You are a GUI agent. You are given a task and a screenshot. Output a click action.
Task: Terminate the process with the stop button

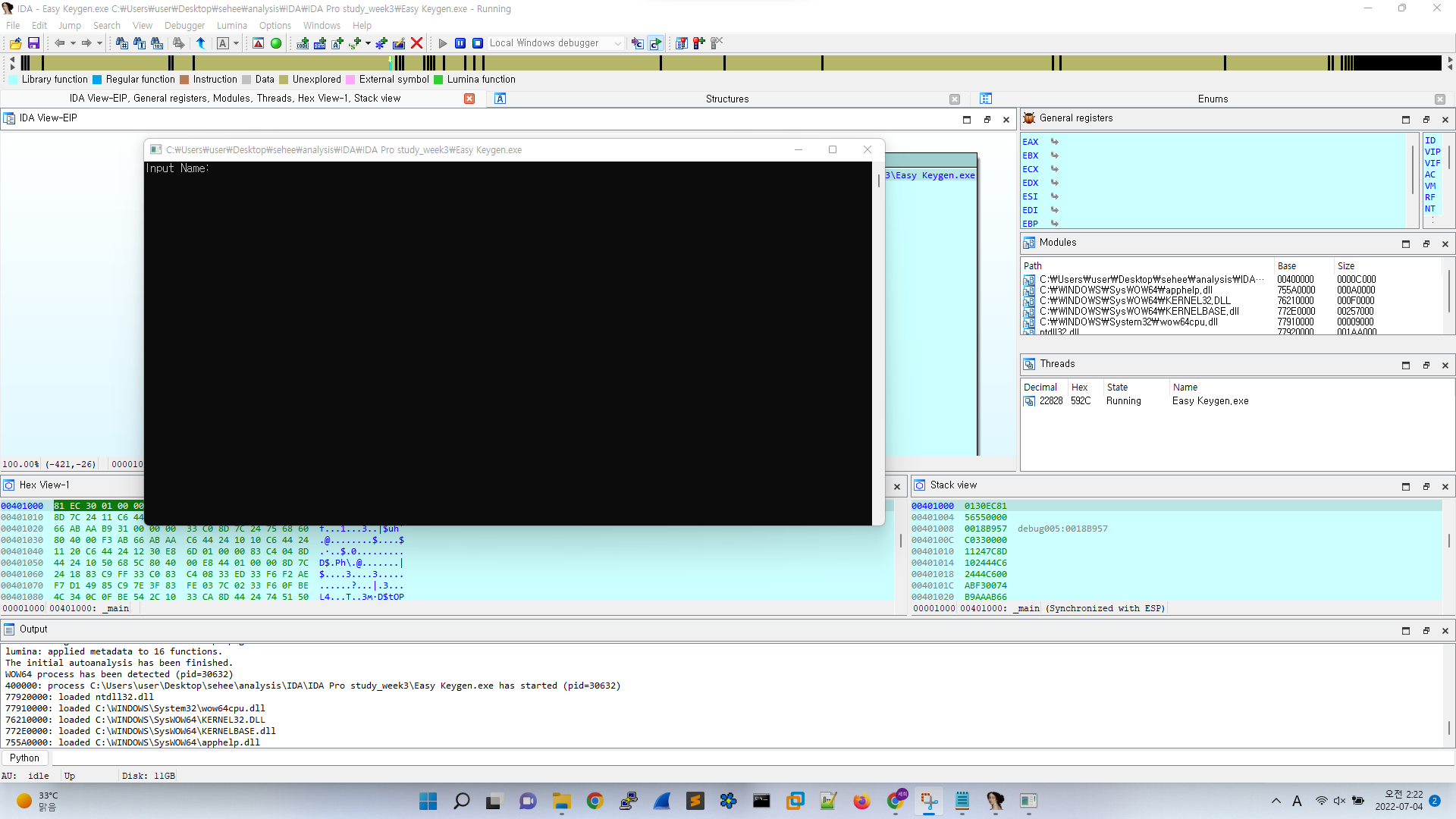click(x=478, y=43)
